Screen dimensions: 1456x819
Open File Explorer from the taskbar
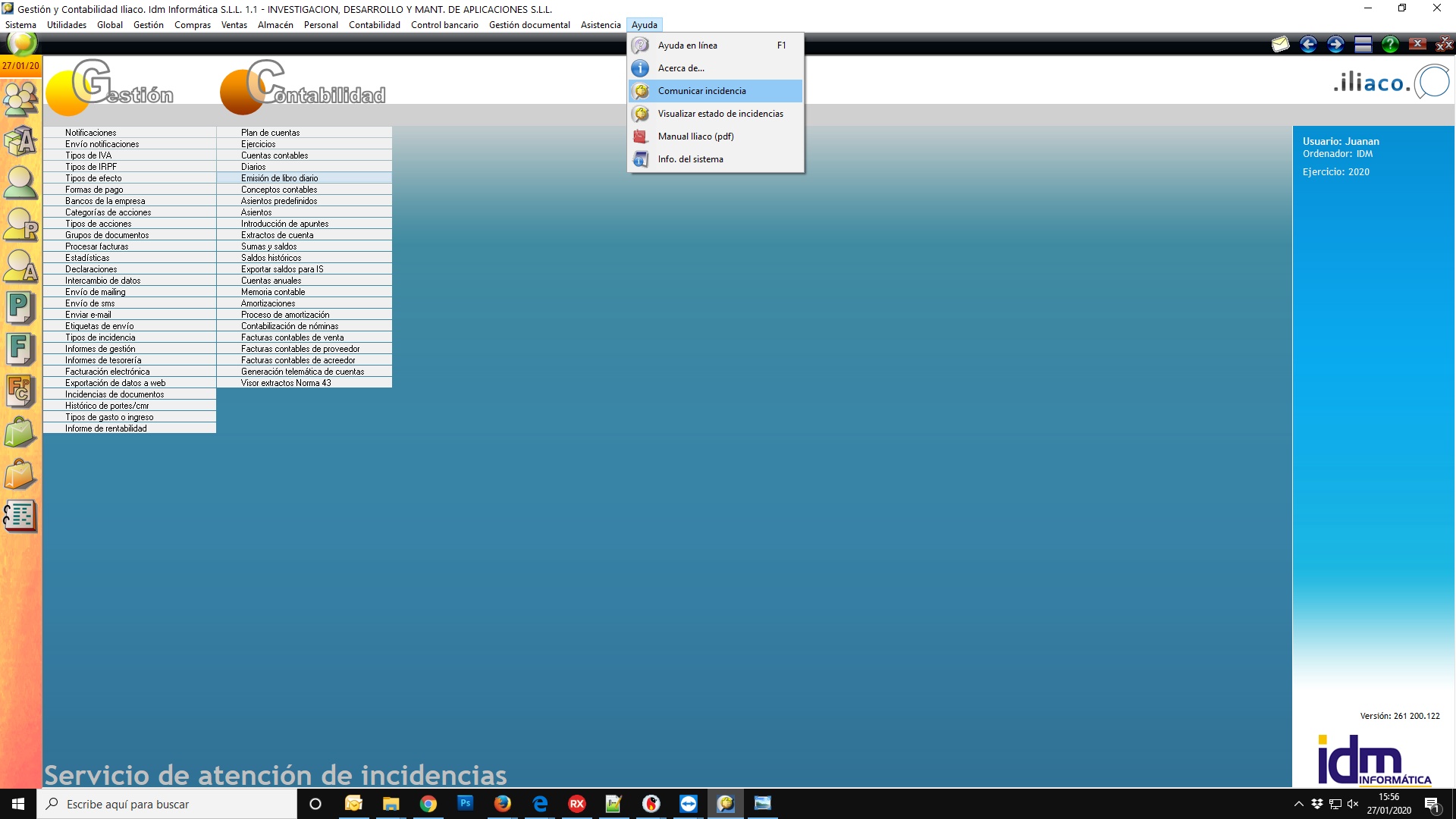point(391,804)
